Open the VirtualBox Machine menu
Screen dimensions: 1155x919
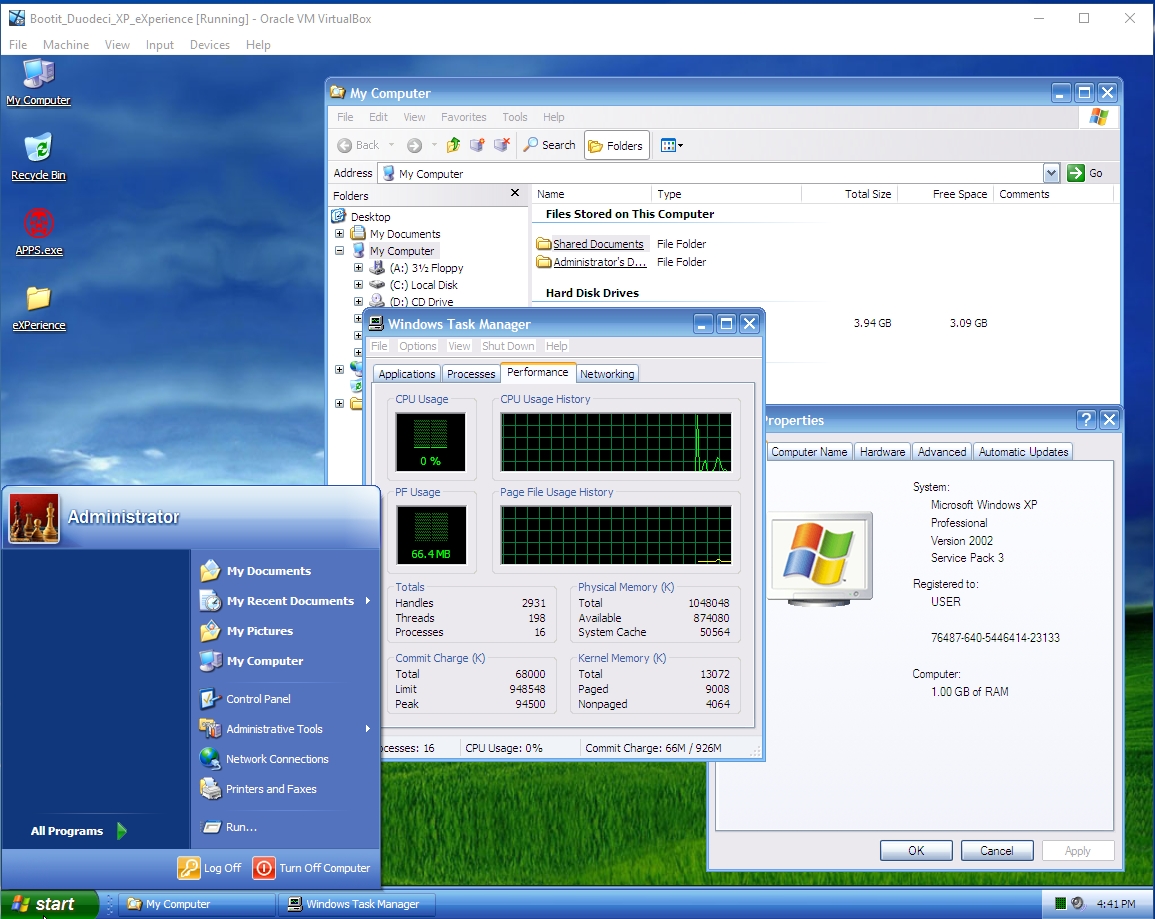click(66, 45)
